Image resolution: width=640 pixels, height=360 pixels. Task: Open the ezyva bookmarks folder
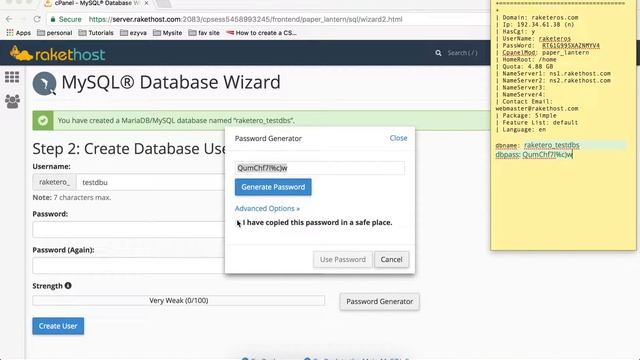[133, 33]
